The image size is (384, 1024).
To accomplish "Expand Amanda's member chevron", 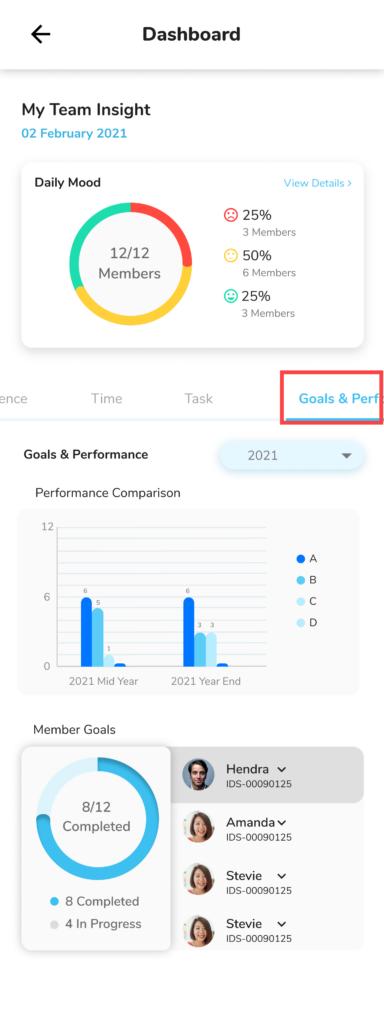I will point(282,822).
